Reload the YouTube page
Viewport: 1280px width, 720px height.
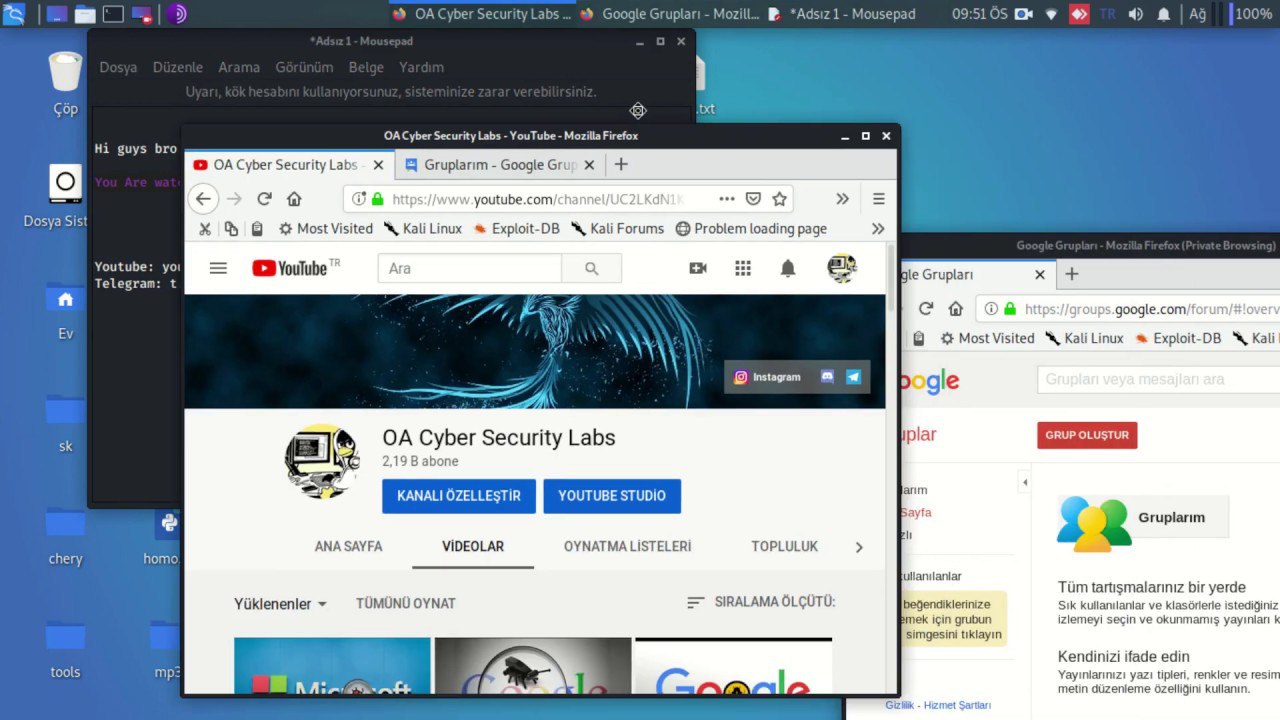(x=264, y=199)
